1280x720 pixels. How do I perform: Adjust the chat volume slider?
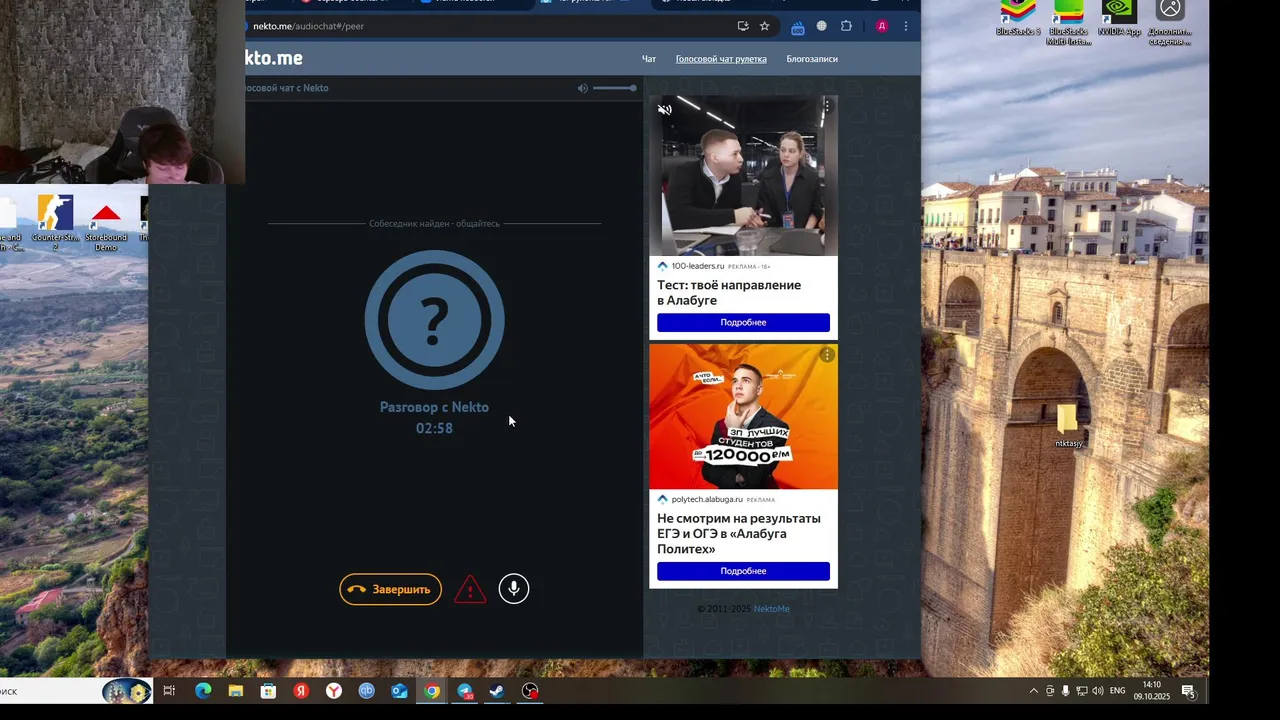click(x=614, y=88)
